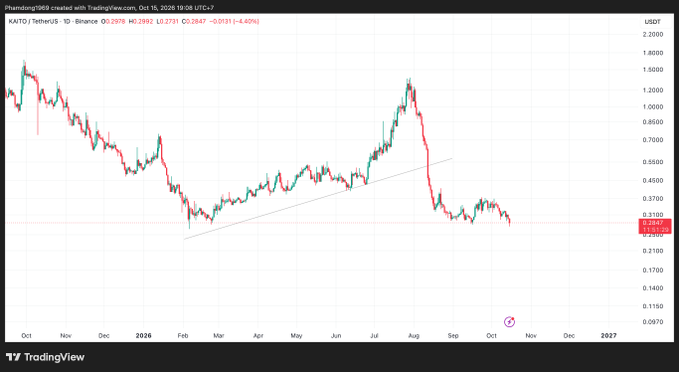
Task: Click the countdown timer 11:51:29 under current price
Action: [x=655, y=230]
